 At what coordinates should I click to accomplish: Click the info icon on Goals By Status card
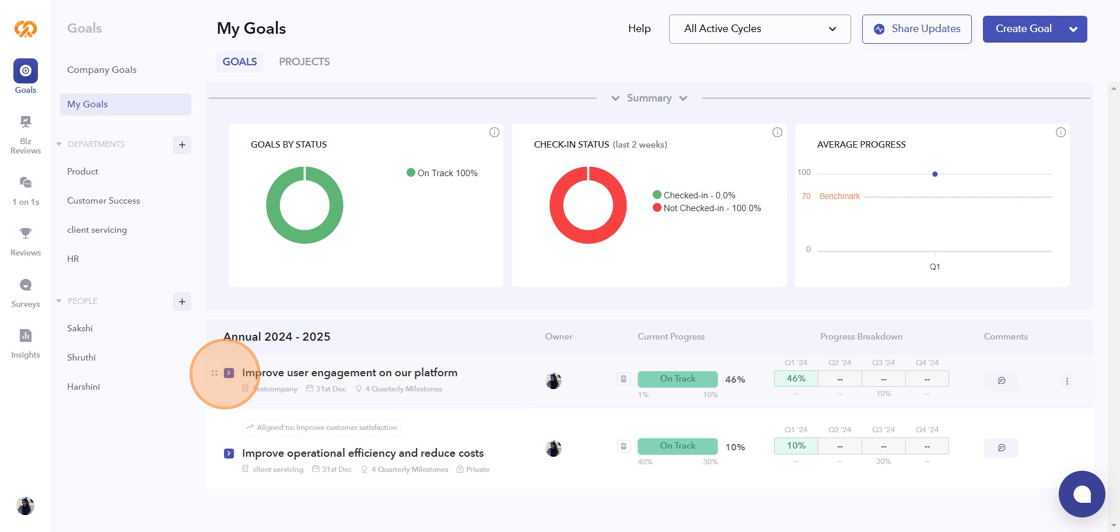point(494,132)
